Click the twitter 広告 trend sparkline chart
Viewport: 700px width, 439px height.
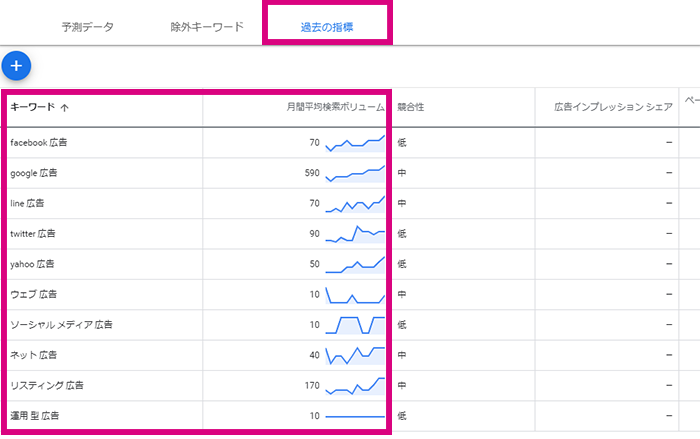(x=355, y=234)
